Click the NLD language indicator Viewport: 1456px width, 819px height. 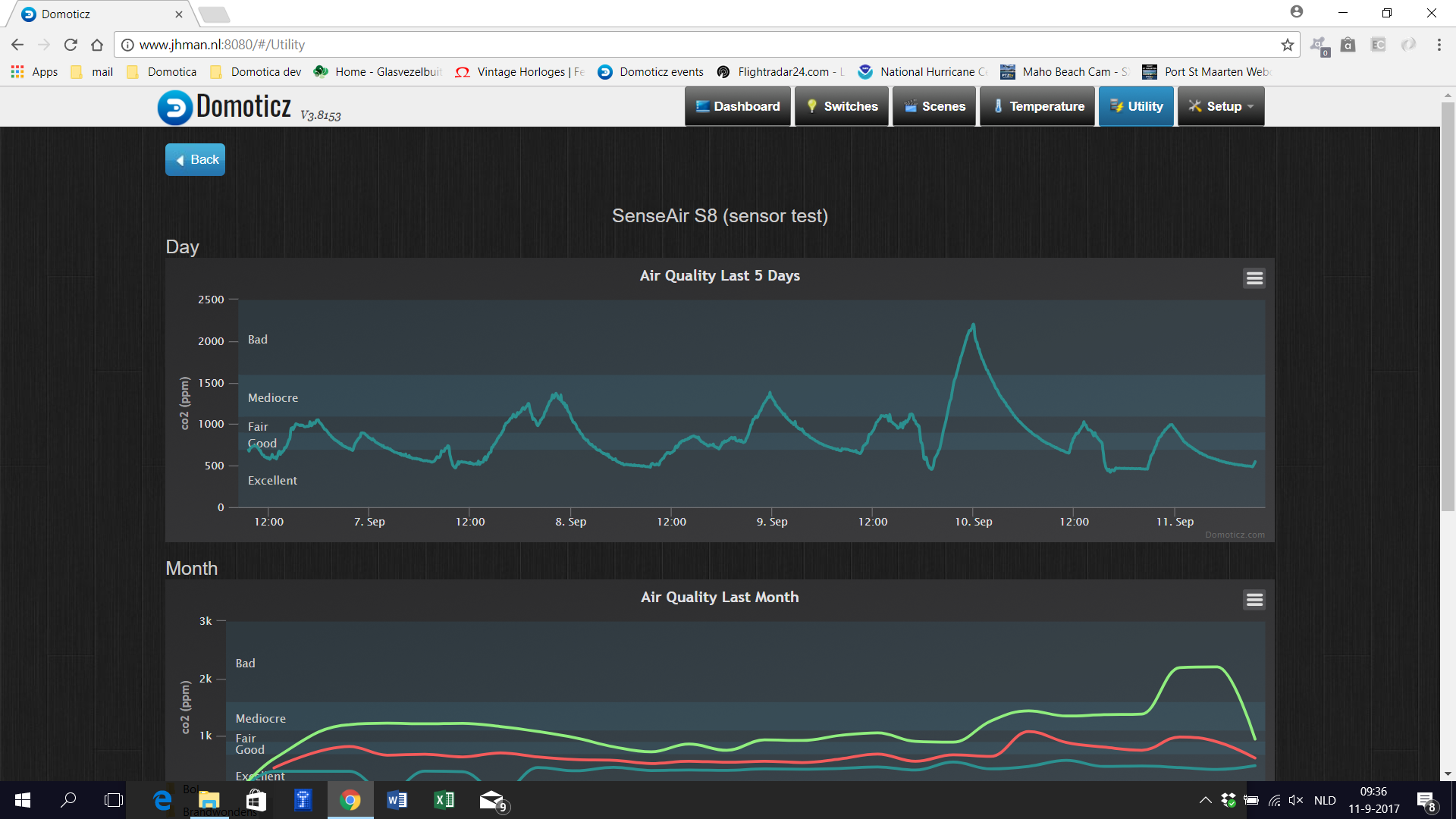click(x=1325, y=800)
